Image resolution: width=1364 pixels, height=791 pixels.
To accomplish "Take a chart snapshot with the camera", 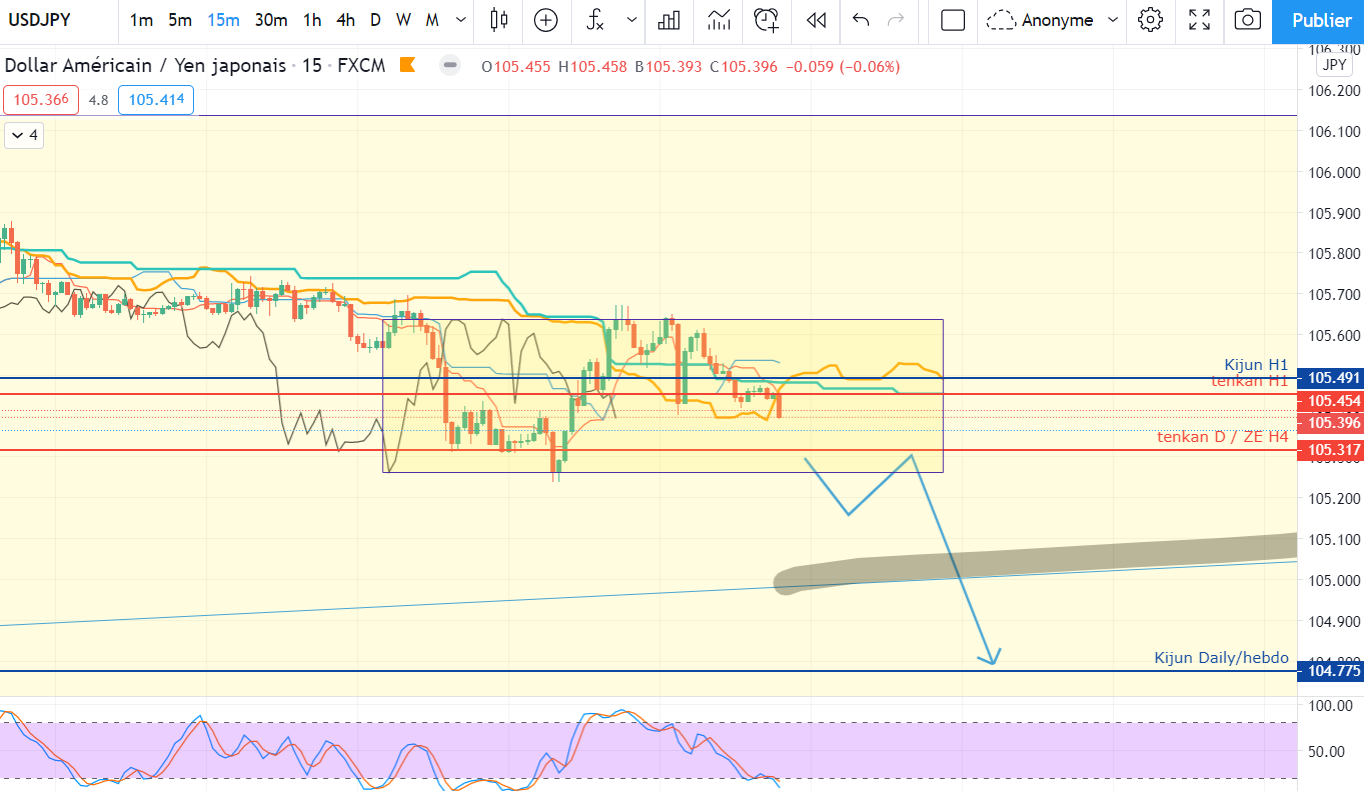I will pyautogui.click(x=1247, y=20).
